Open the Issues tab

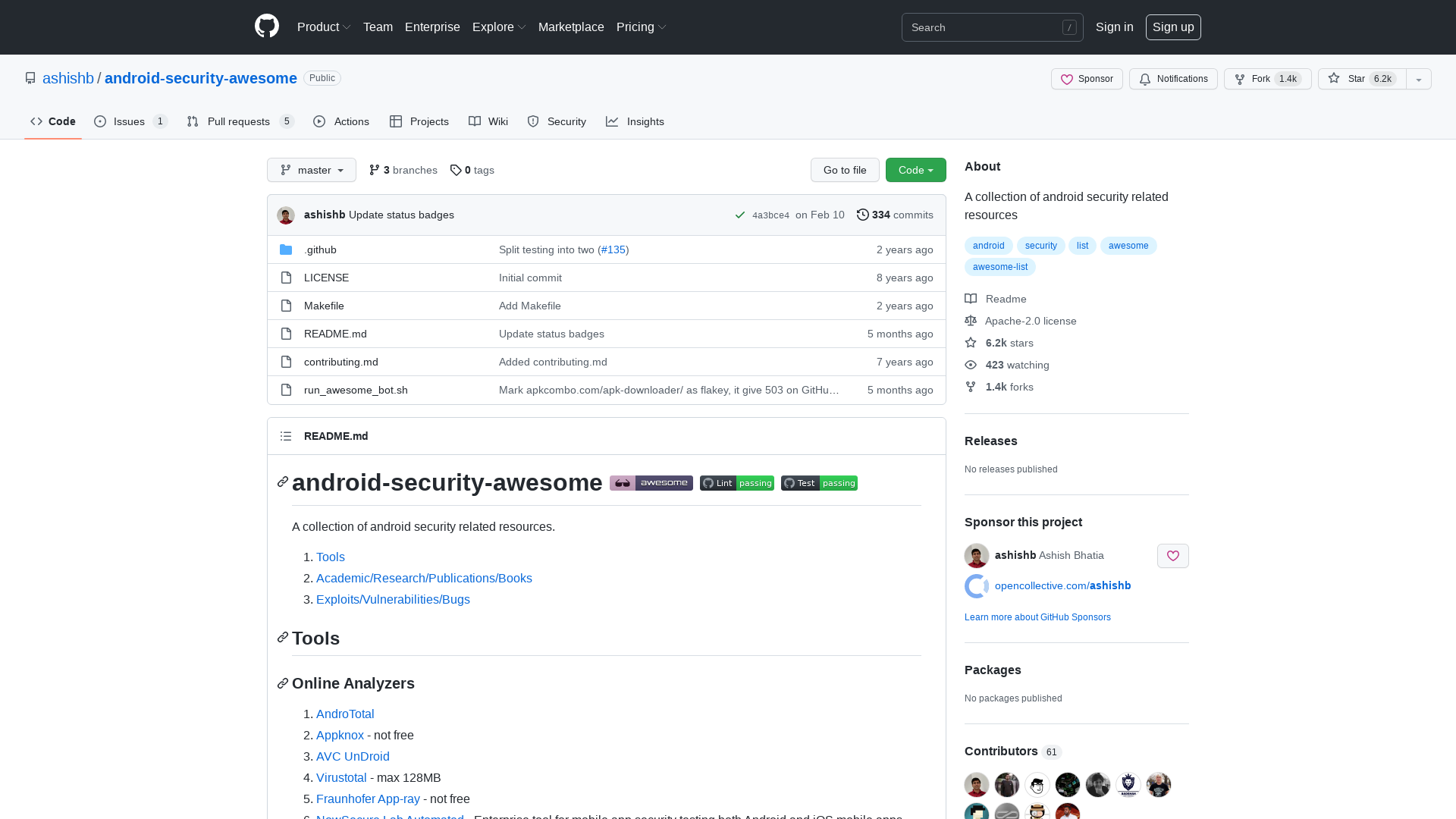click(130, 121)
